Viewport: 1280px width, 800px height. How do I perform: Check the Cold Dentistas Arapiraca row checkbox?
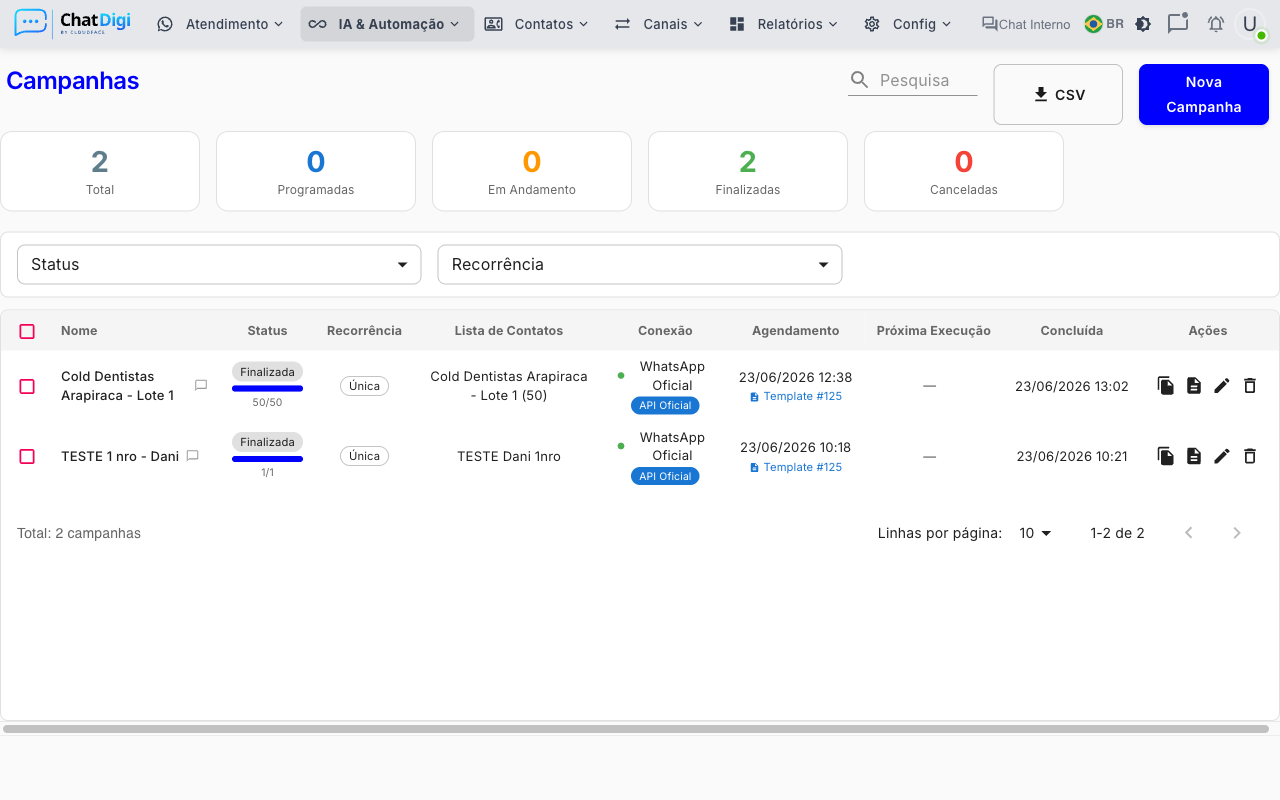27,386
